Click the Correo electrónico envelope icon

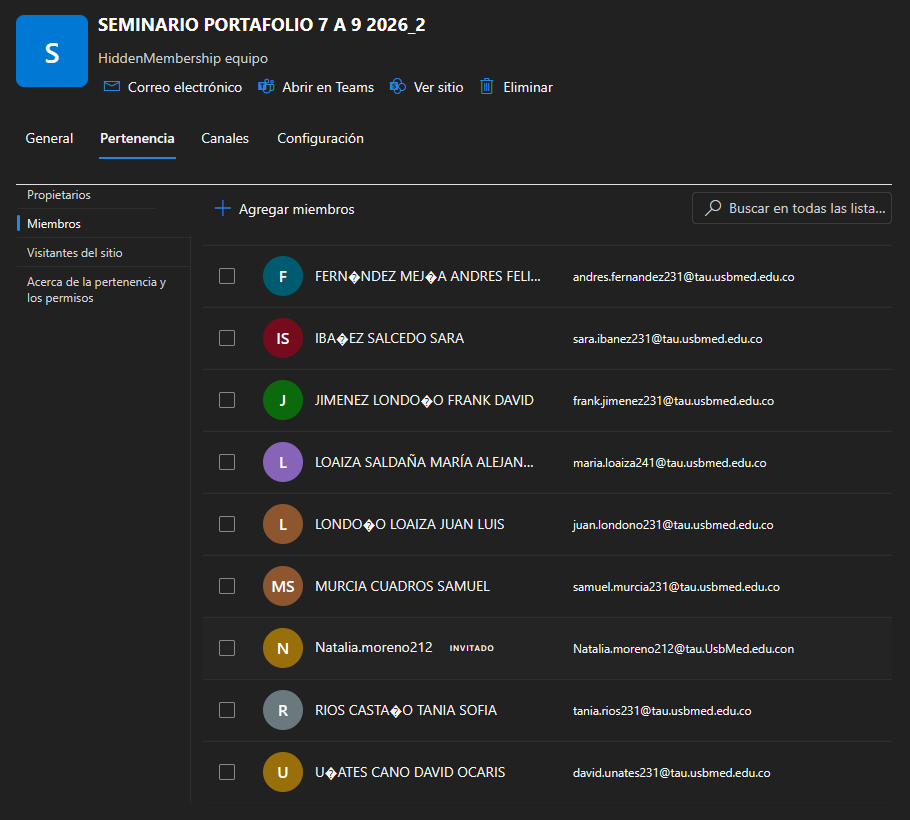click(x=111, y=86)
